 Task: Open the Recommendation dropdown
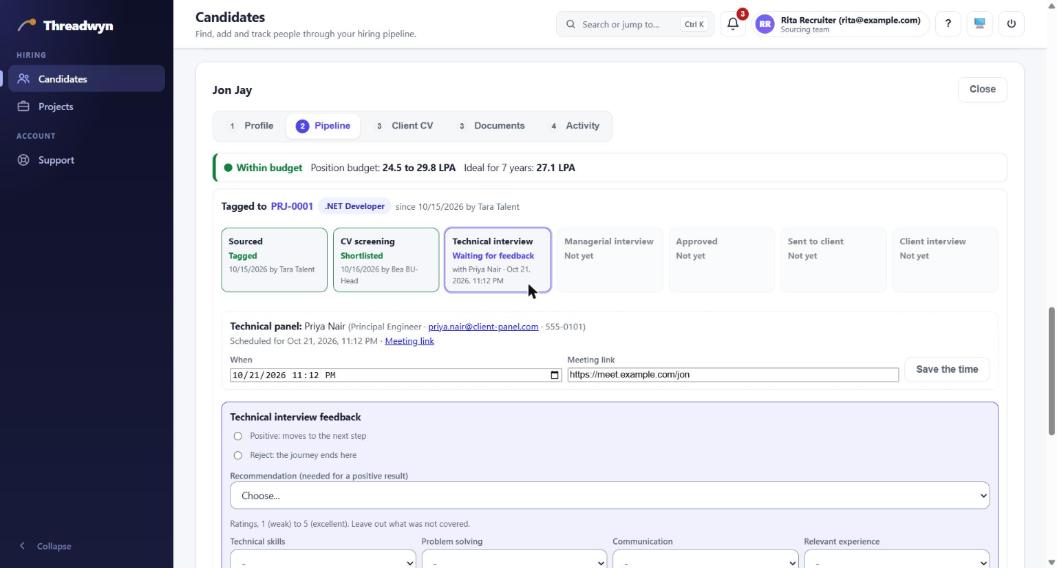pyautogui.click(x=609, y=495)
